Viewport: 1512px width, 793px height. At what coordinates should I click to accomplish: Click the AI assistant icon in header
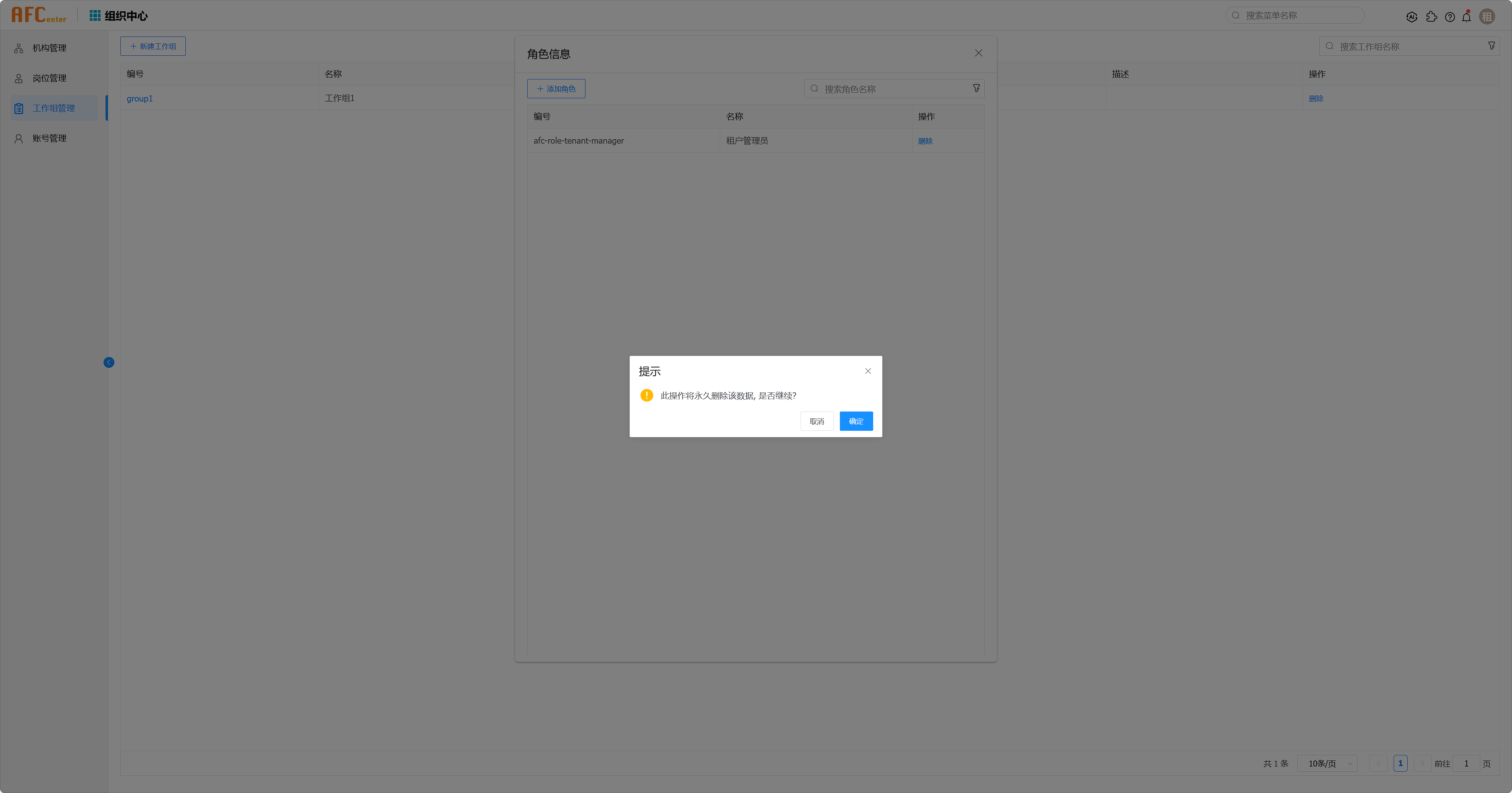click(1412, 17)
